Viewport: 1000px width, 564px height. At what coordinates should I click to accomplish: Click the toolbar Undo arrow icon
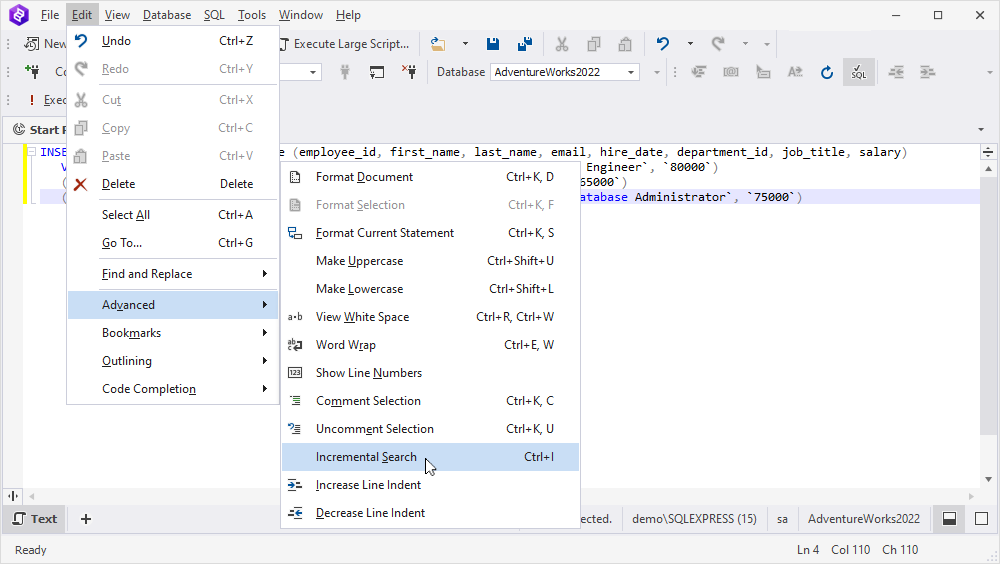tap(663, 44)
